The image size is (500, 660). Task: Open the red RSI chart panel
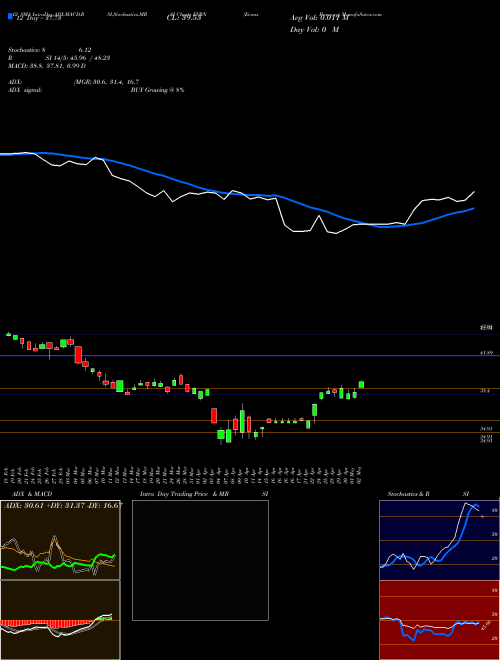click(x=439, y=620)
